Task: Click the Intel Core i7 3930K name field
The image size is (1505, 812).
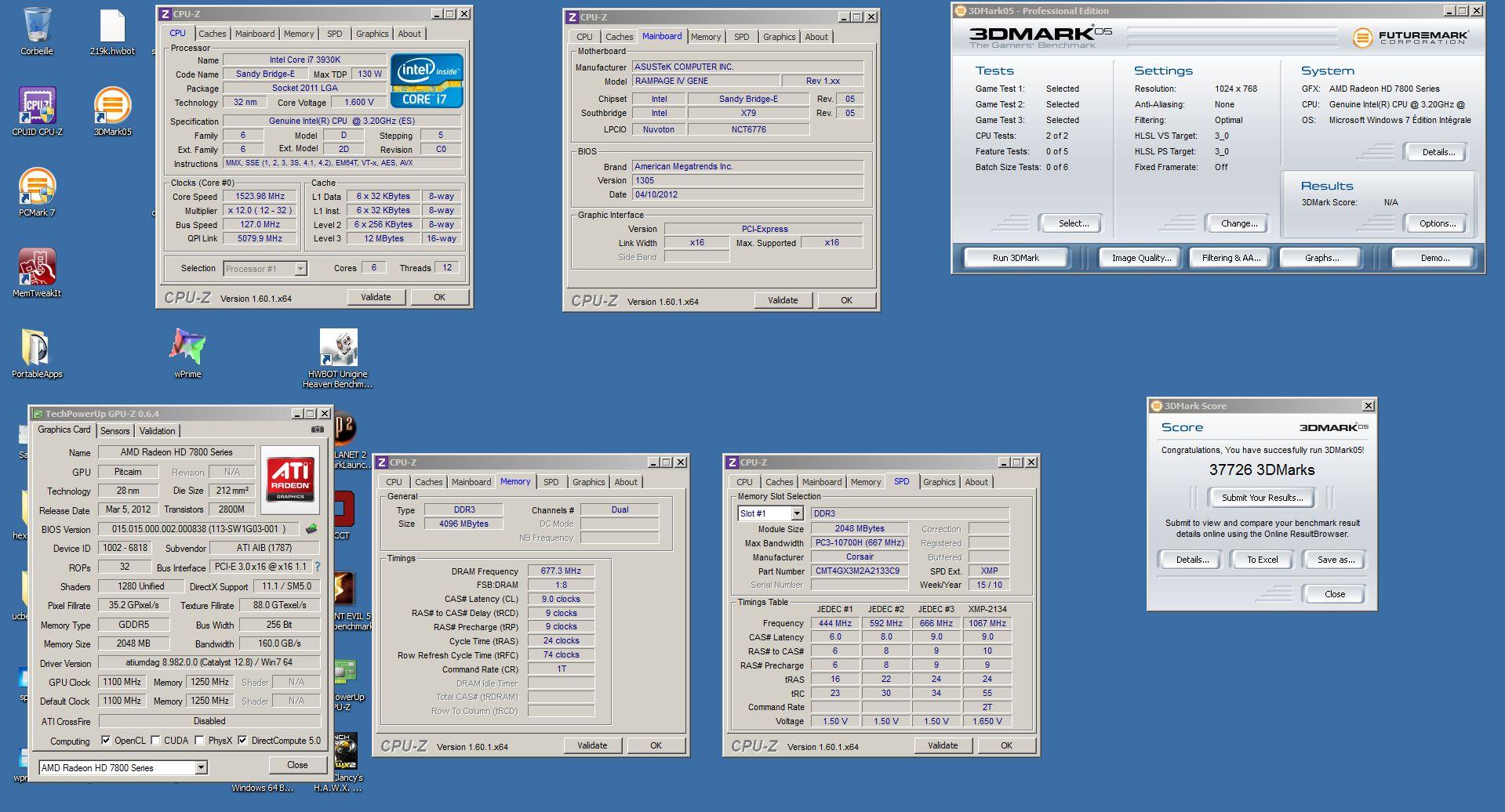Action: click(305, 60)
